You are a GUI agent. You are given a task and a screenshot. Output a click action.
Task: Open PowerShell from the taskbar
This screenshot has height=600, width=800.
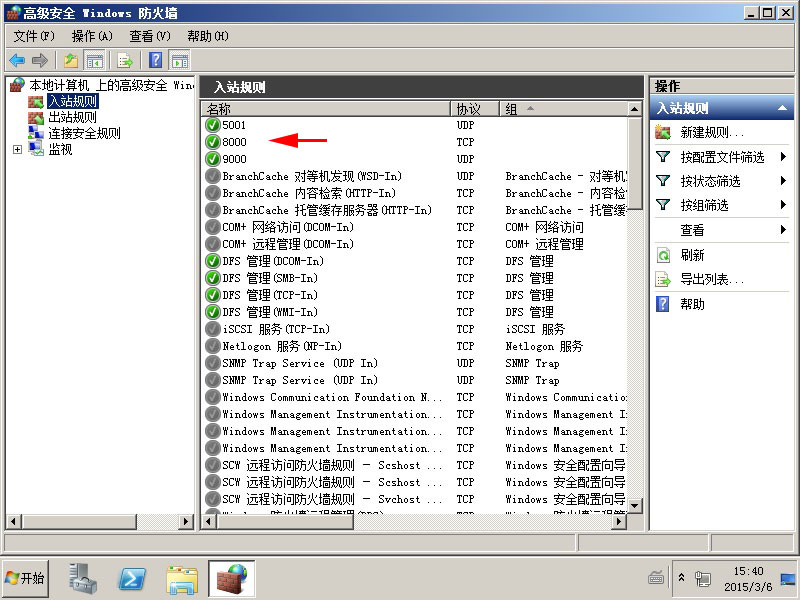(134, 579)
